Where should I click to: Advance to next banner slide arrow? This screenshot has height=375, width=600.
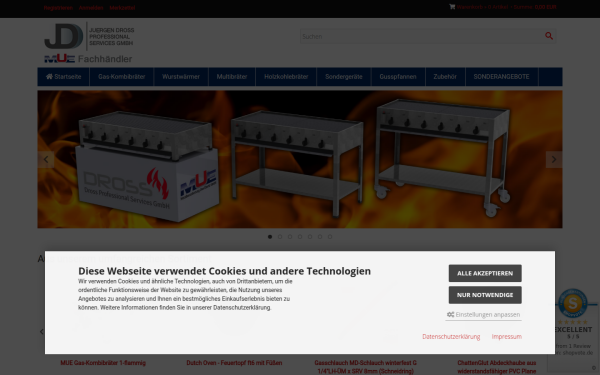(x=554, y=159)
